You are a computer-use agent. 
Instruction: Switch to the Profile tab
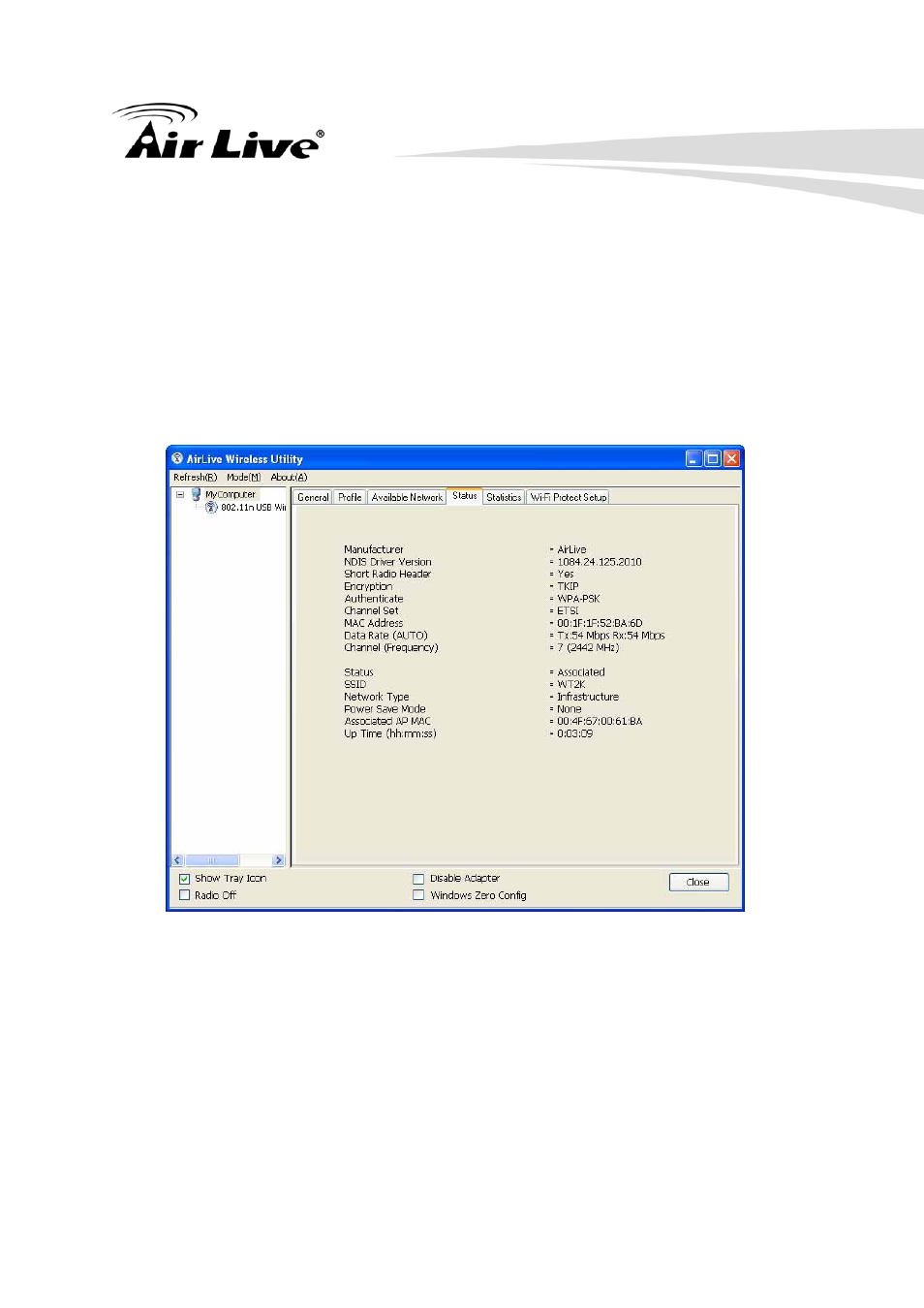(350, 497)
